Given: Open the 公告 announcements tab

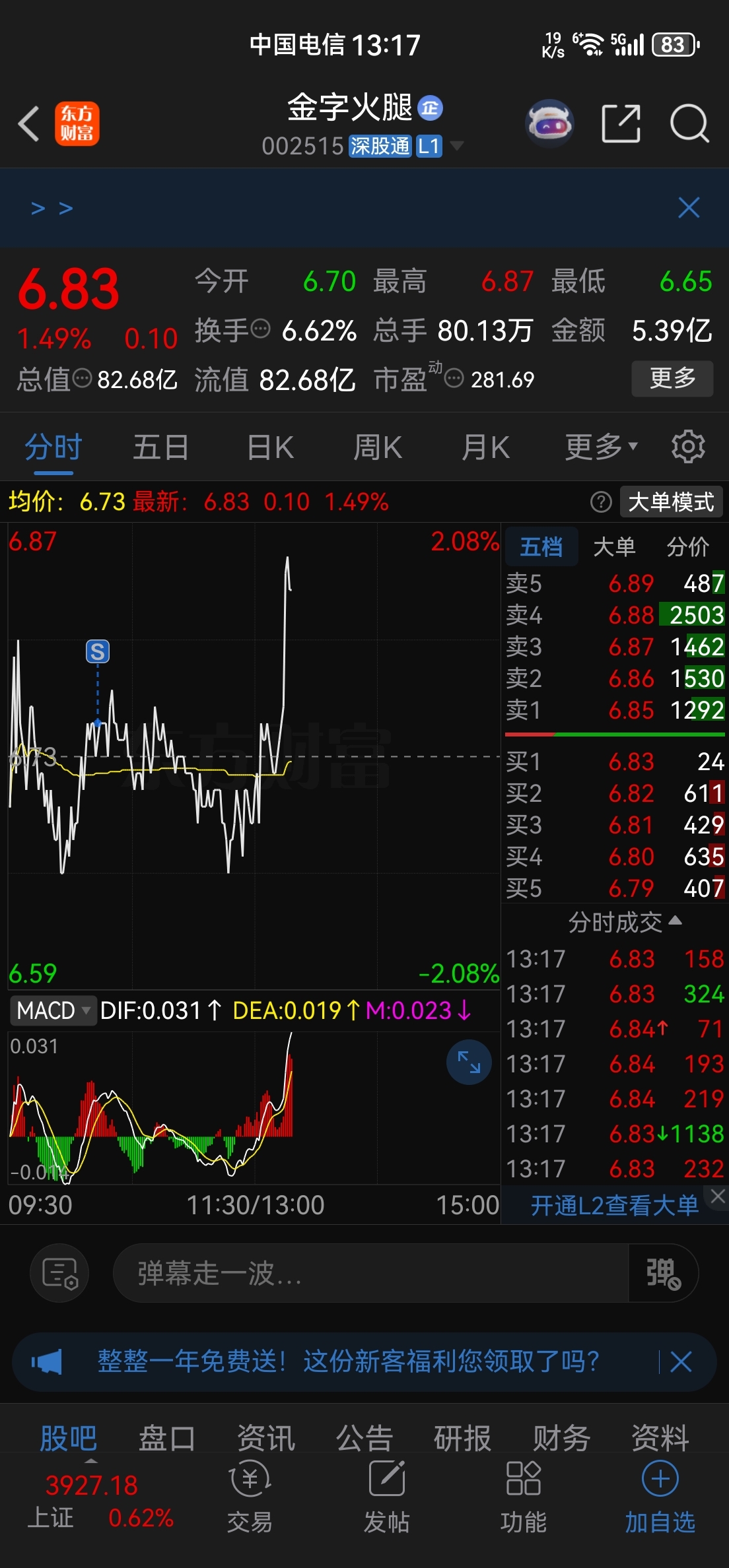Looking at the screenshot, I should coord(364,1439).
